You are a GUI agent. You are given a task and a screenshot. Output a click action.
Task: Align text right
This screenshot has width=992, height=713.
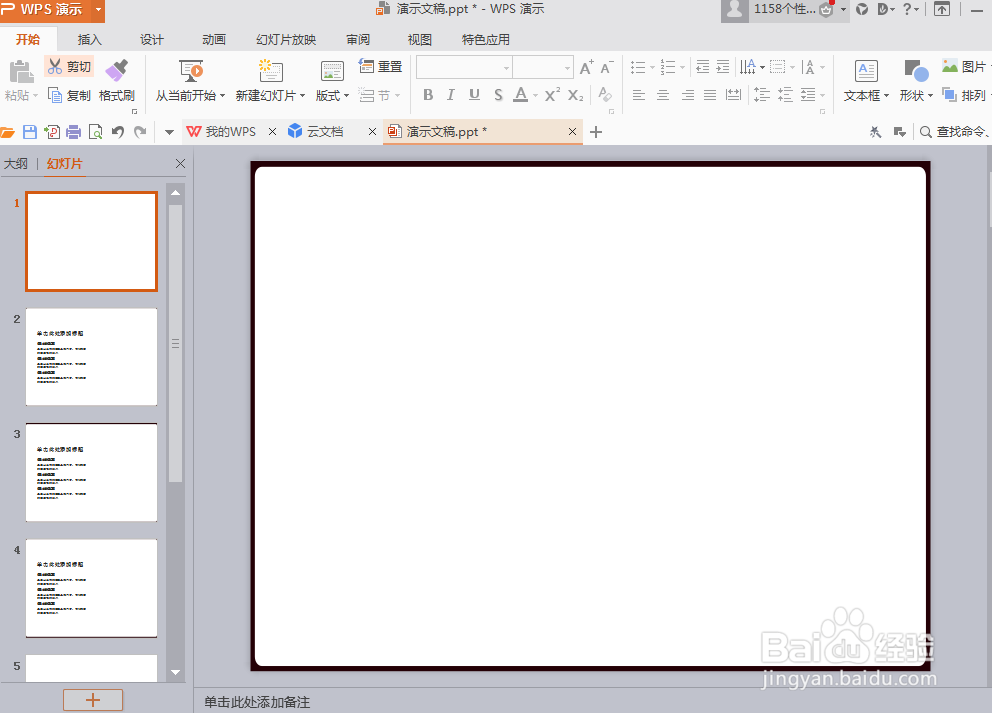(x=687, y=96)
